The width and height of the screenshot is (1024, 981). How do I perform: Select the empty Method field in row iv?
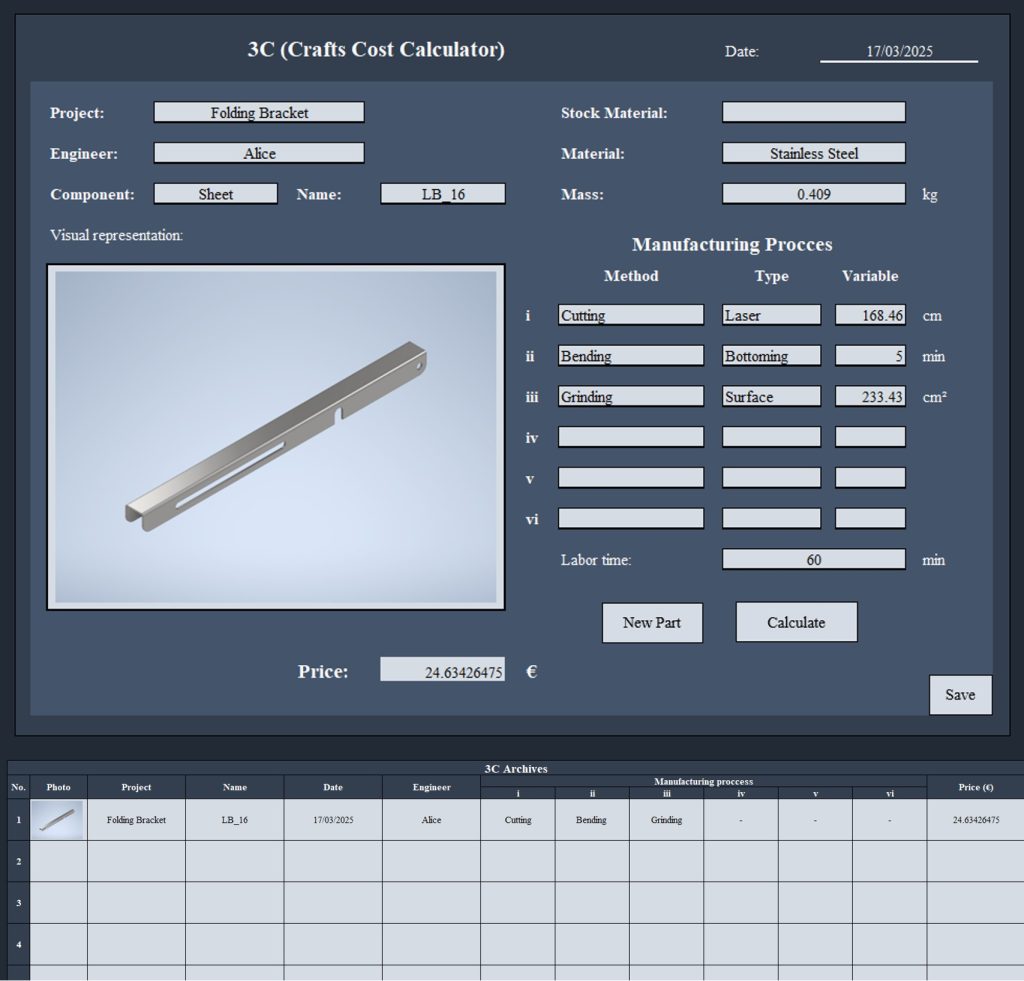pyautogui.click(x=630, y=437)
